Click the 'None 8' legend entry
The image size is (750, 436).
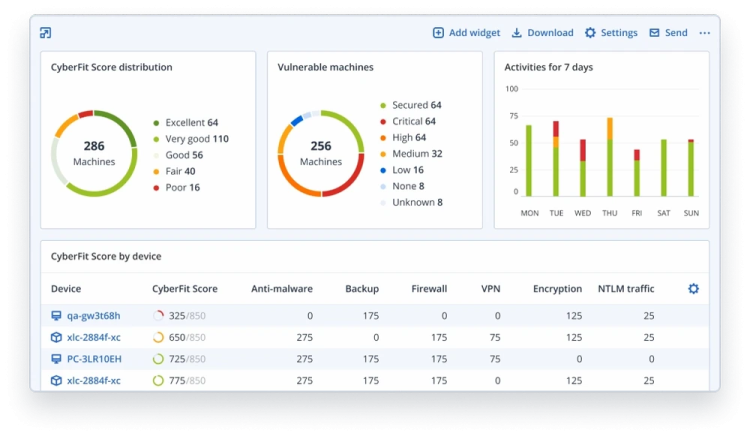(x=402, y=186)
